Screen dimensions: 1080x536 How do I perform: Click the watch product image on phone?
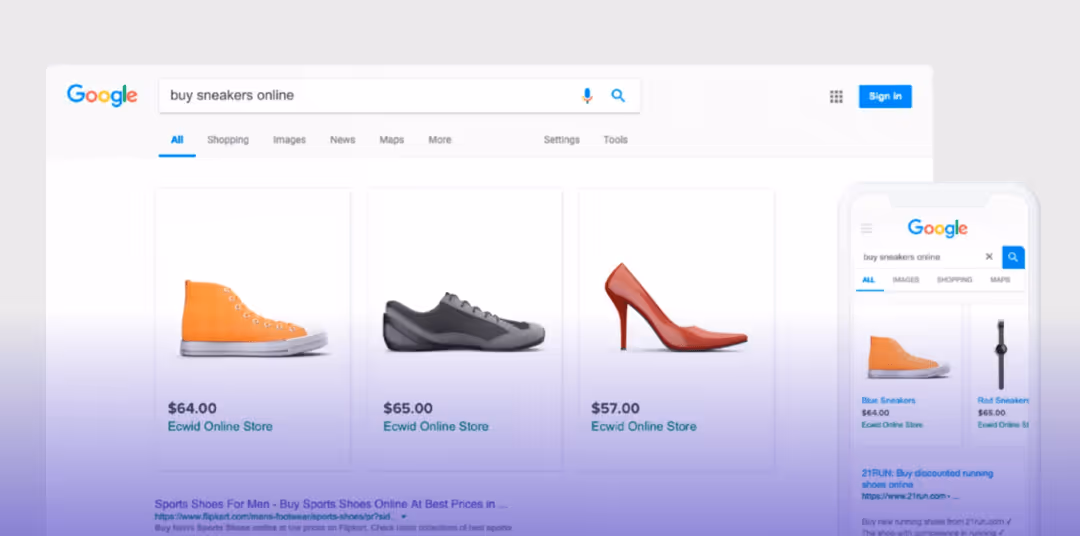tap(1001, 354)
